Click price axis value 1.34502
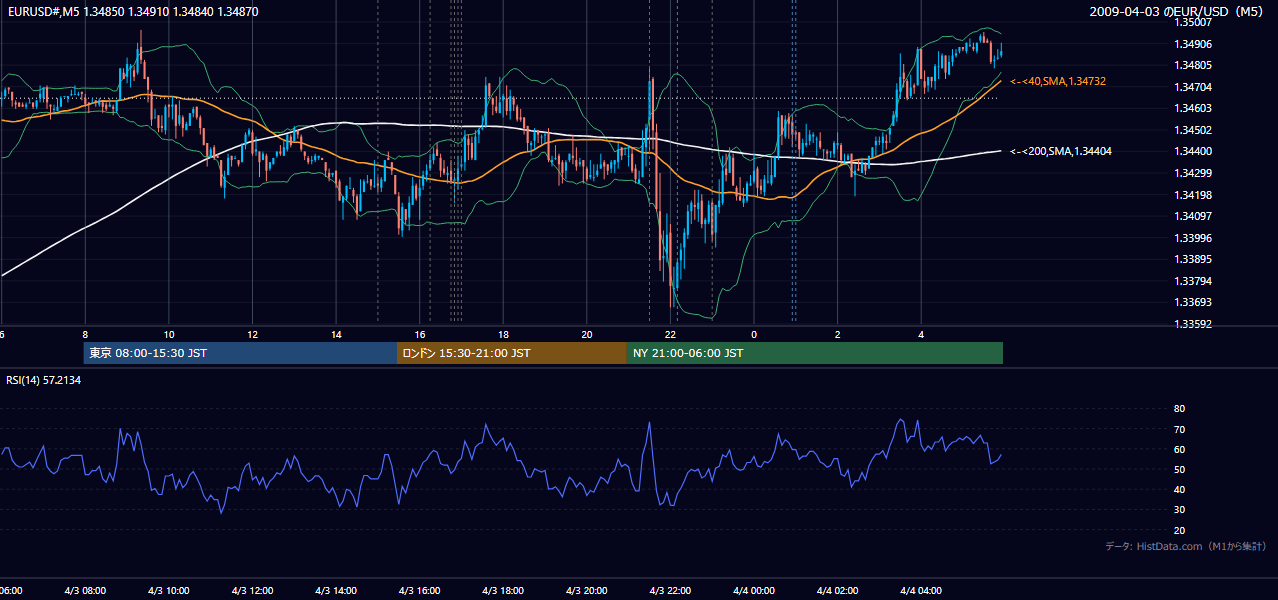 1193,130
